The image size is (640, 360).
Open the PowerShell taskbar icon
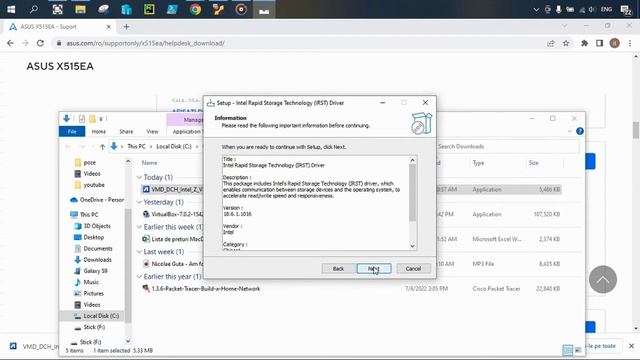(x=172, y=9)
